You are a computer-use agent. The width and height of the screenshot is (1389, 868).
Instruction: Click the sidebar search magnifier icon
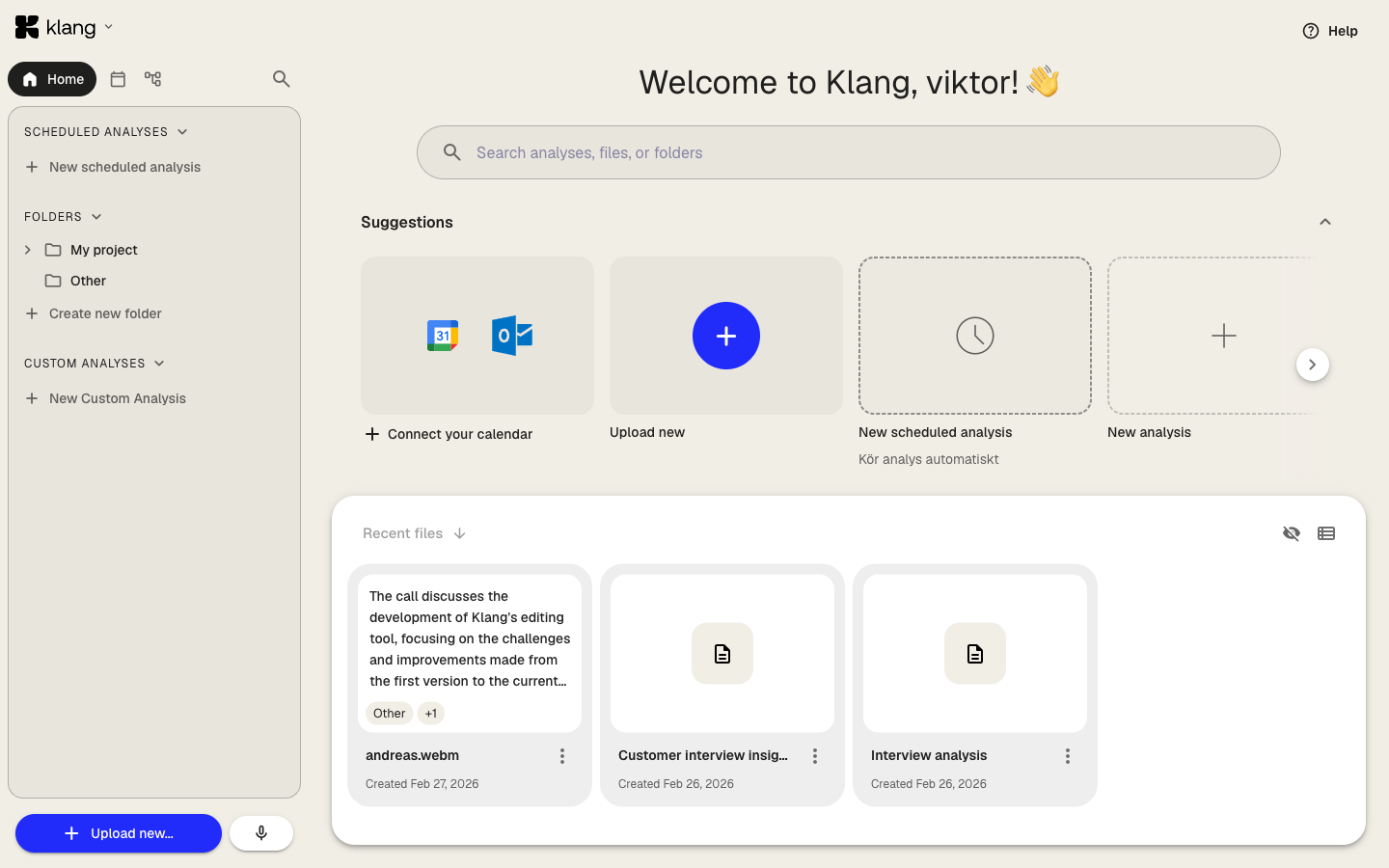[281, 79]
